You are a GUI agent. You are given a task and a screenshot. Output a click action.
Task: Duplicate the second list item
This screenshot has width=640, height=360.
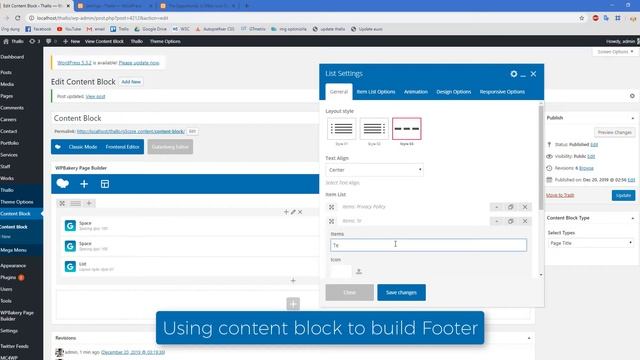click(x=511, y=221)
